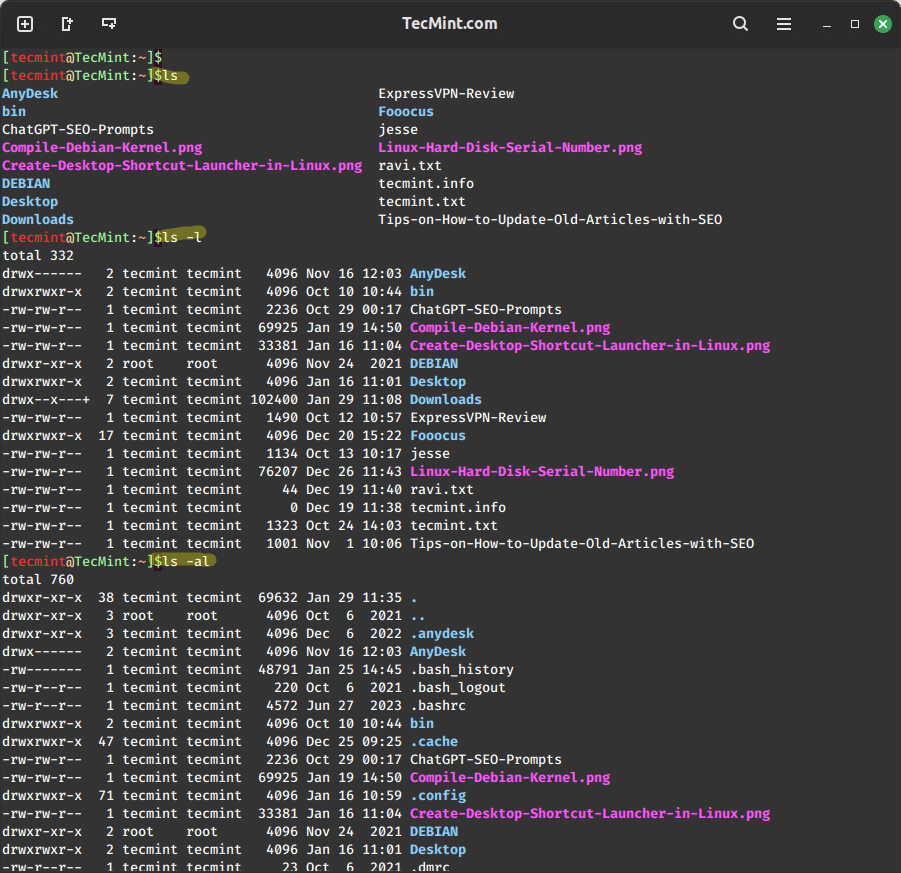Click the TecMint.com window title
This screenshot has height=873, width=901.
[449, 24]
